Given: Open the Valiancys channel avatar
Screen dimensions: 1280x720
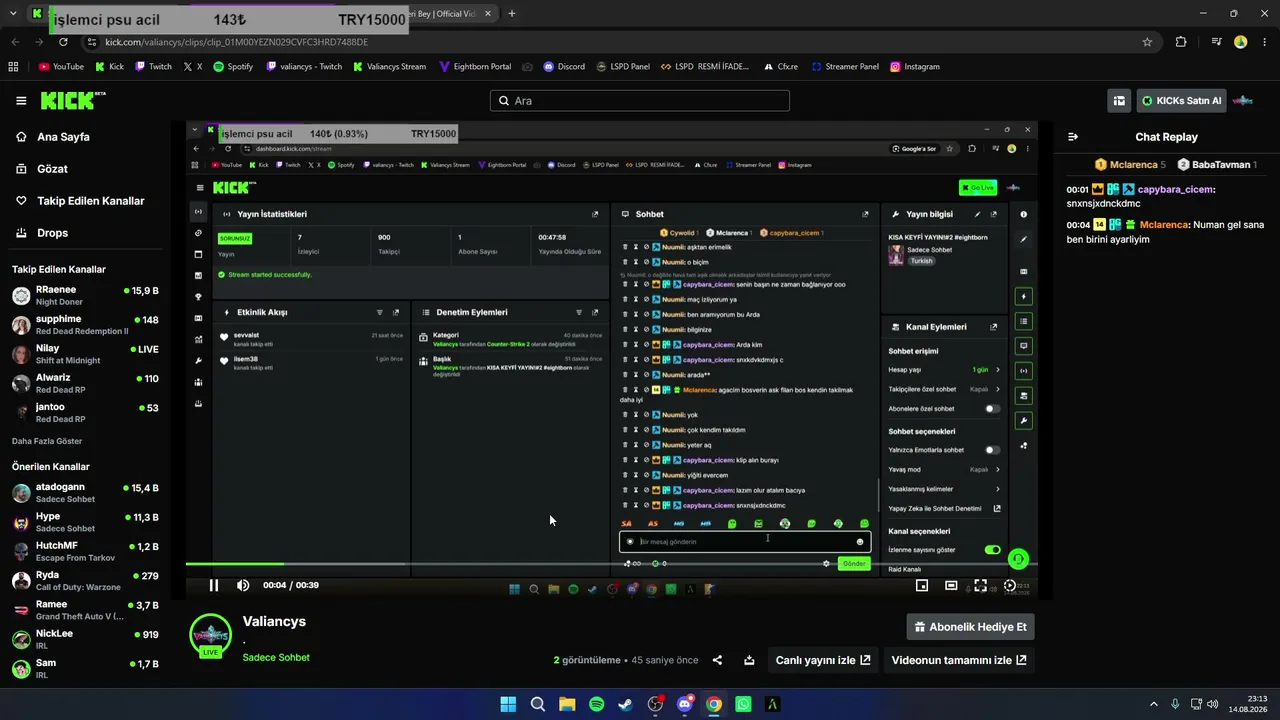Looking at the screenshot, I should pos(210,636).
